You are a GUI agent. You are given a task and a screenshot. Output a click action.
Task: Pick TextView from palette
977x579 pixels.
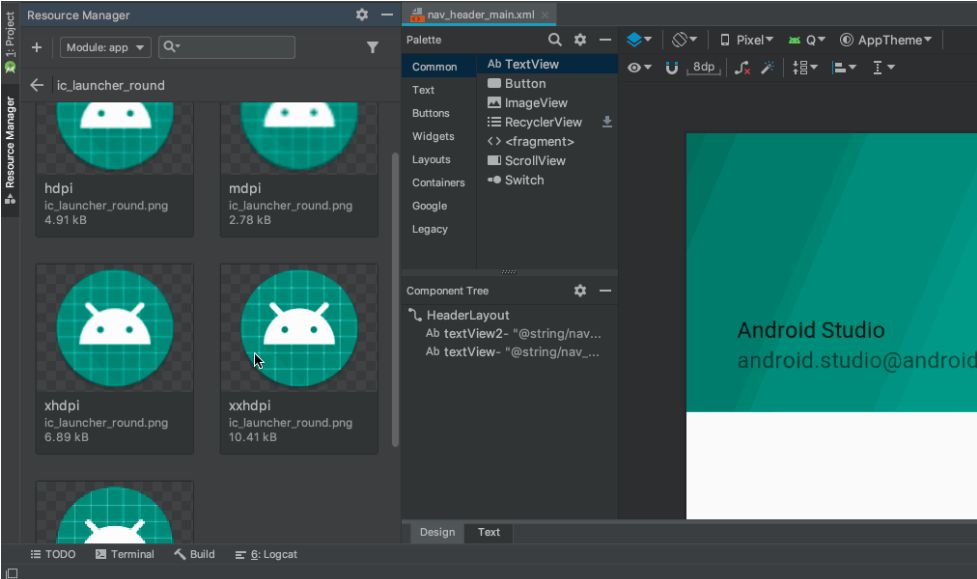pos(547,64)
